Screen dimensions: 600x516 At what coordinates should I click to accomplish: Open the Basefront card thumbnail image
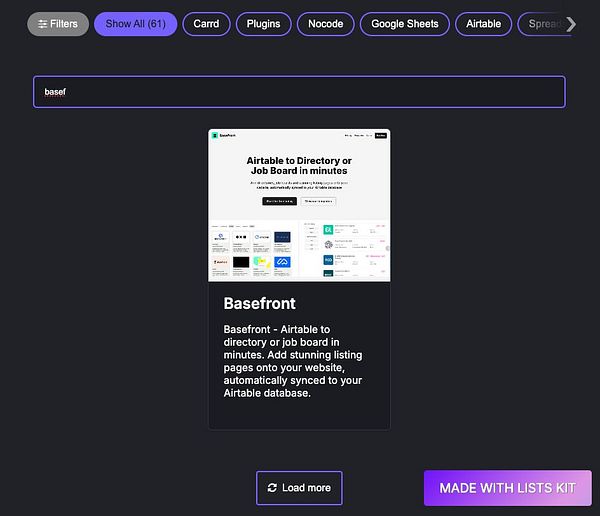299,205
